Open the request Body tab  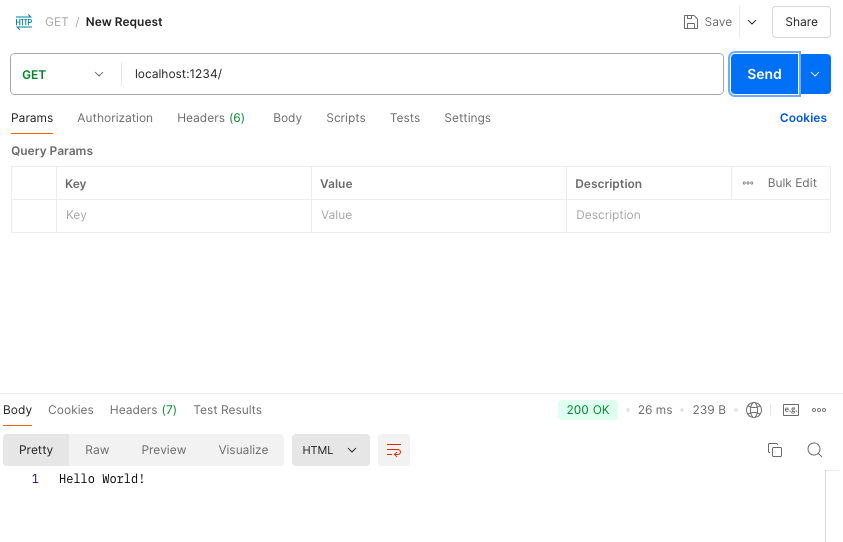tap(287, 118)
